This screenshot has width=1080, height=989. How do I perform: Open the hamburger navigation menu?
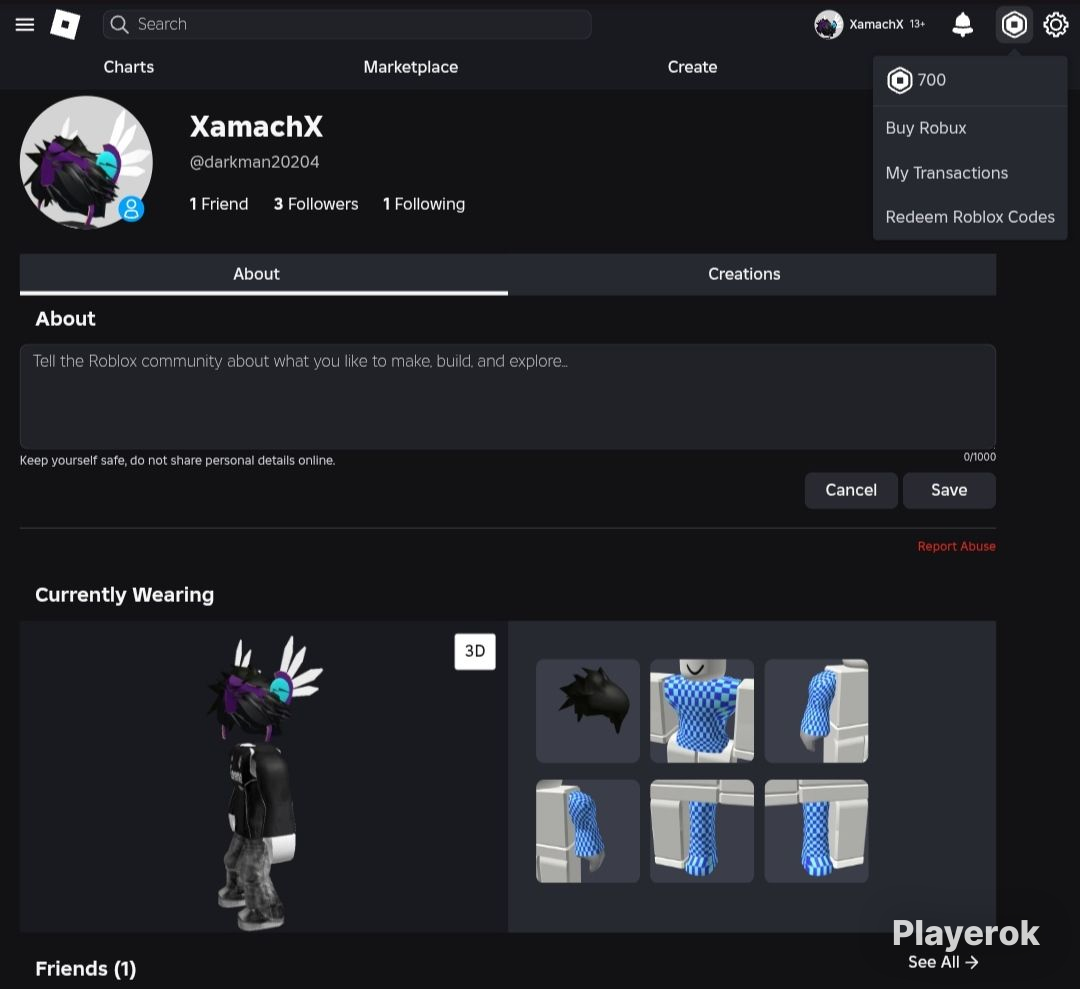(25, 25)
